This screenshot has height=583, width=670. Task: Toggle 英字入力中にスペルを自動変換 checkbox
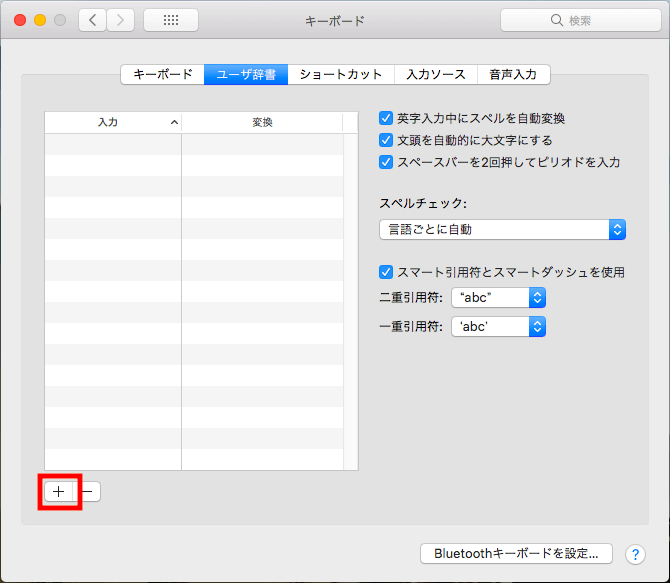point(386,118)
